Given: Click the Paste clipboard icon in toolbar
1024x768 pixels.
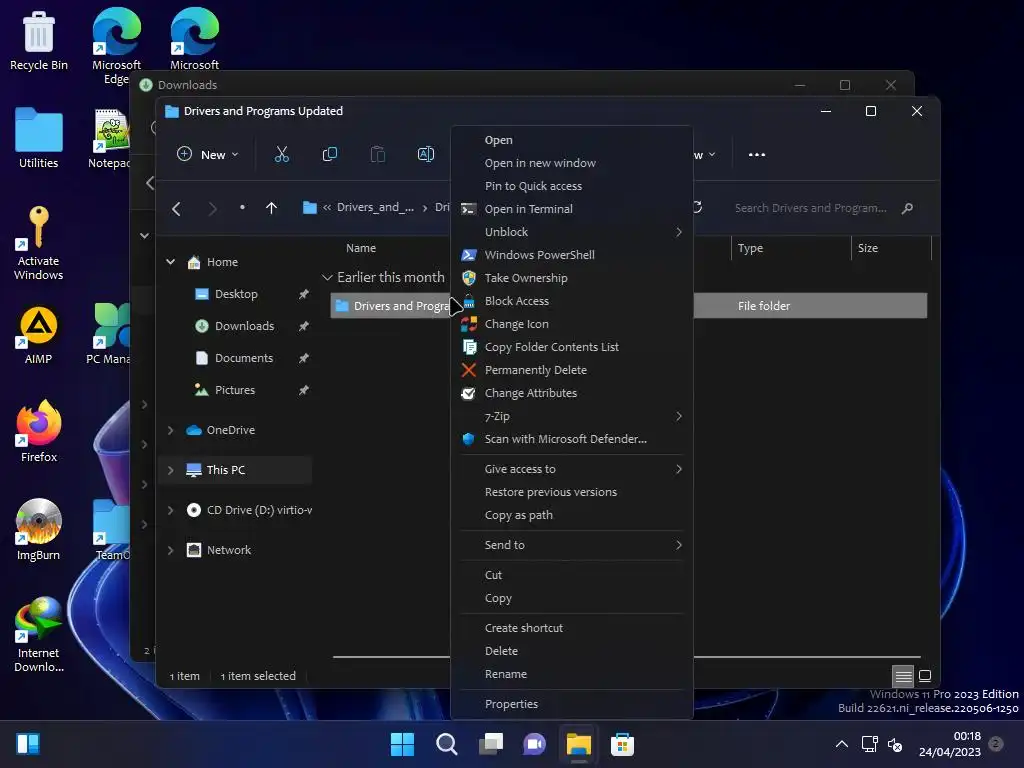Looking at the screenshot, I should pos(377,154).
